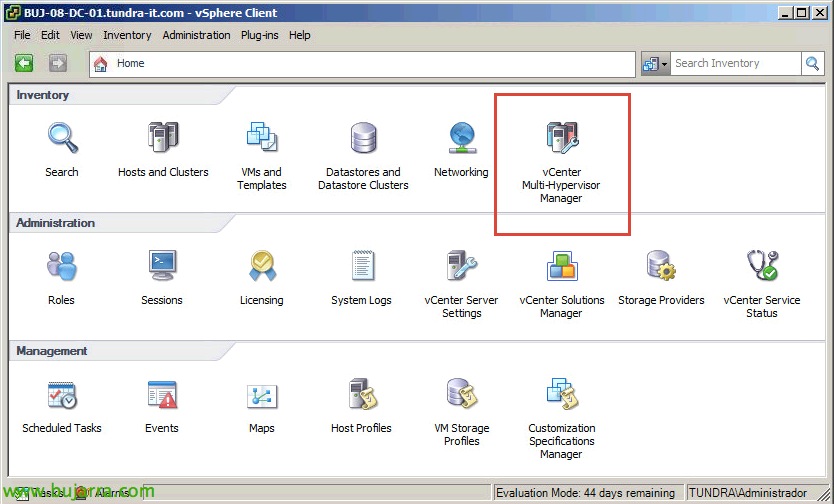The image size is (834, 504).
Task: Open the Licensing icon
Action: (x=262, y=266)
